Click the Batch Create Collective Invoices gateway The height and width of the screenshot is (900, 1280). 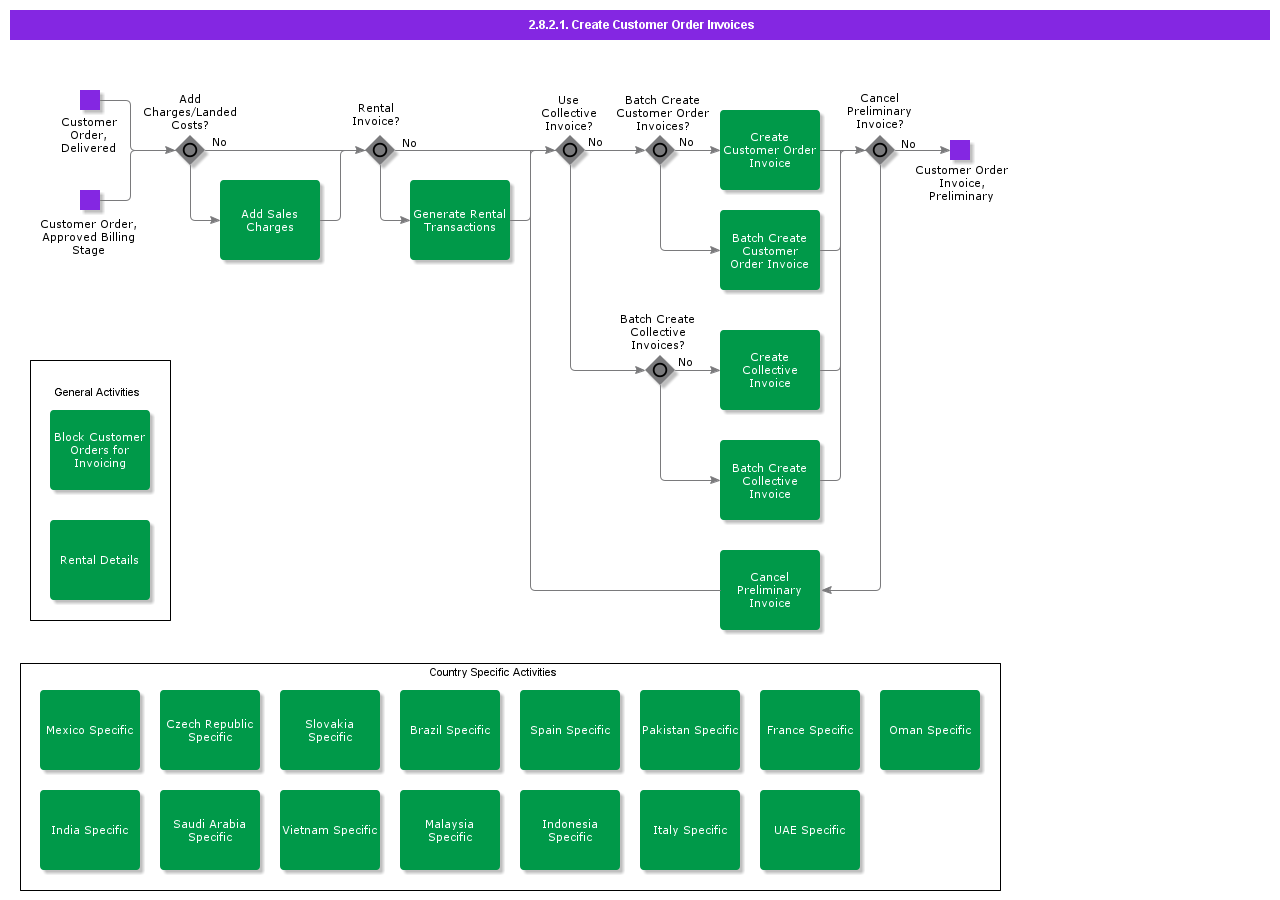pyautogui.click(x=660, y=370)
